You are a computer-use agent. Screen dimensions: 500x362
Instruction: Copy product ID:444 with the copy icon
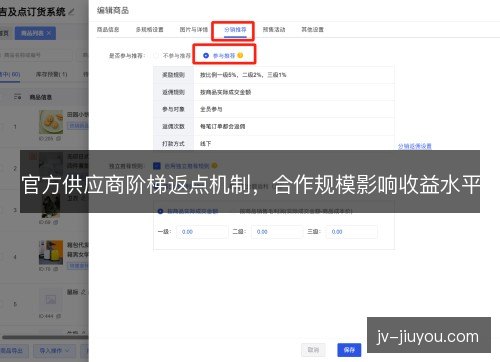[x=58, y=316]
